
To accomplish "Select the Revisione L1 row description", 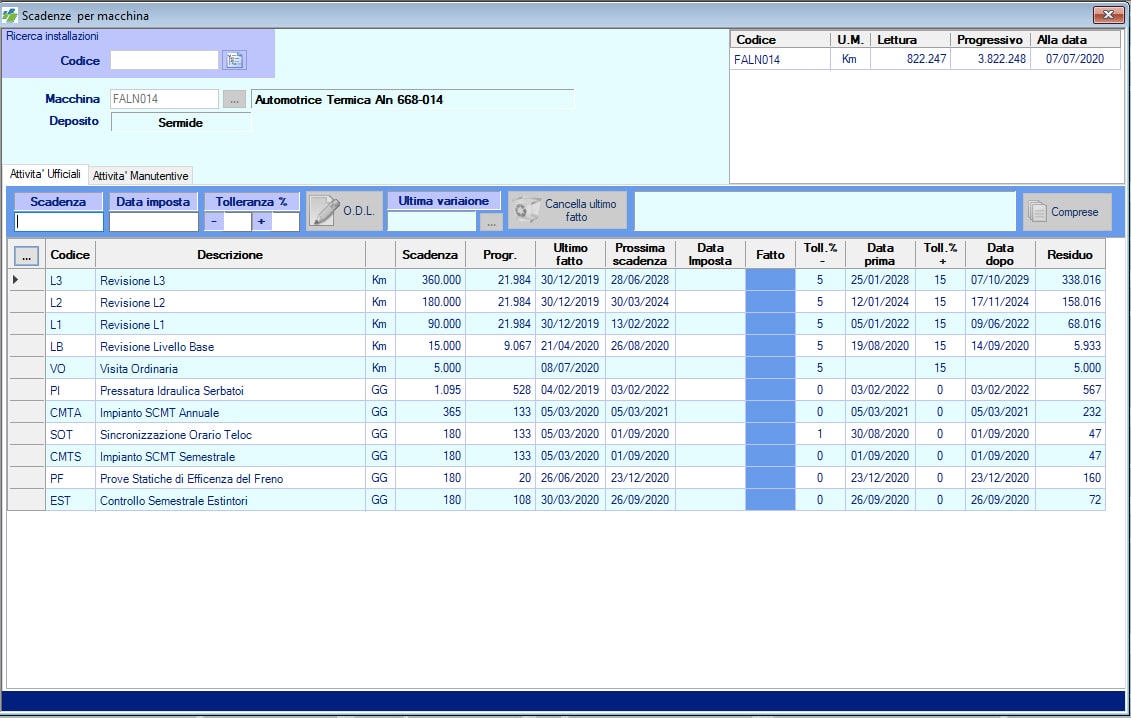I will coord(133,325).
